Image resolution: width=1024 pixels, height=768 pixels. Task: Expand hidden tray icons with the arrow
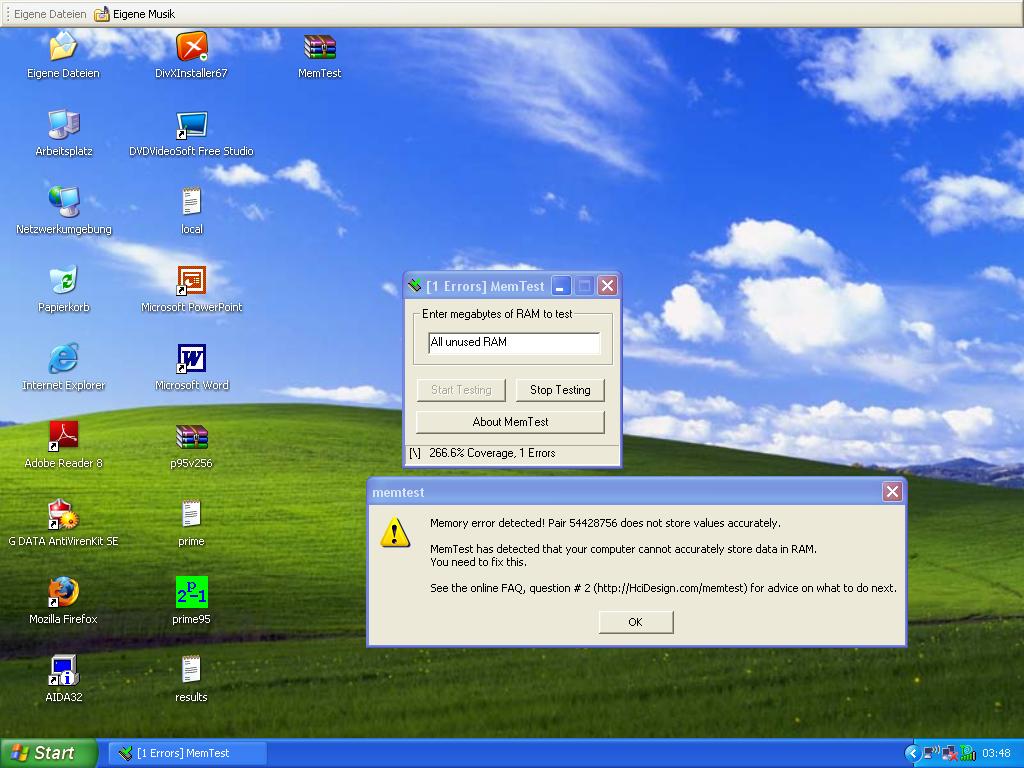[x=912, y=754]
